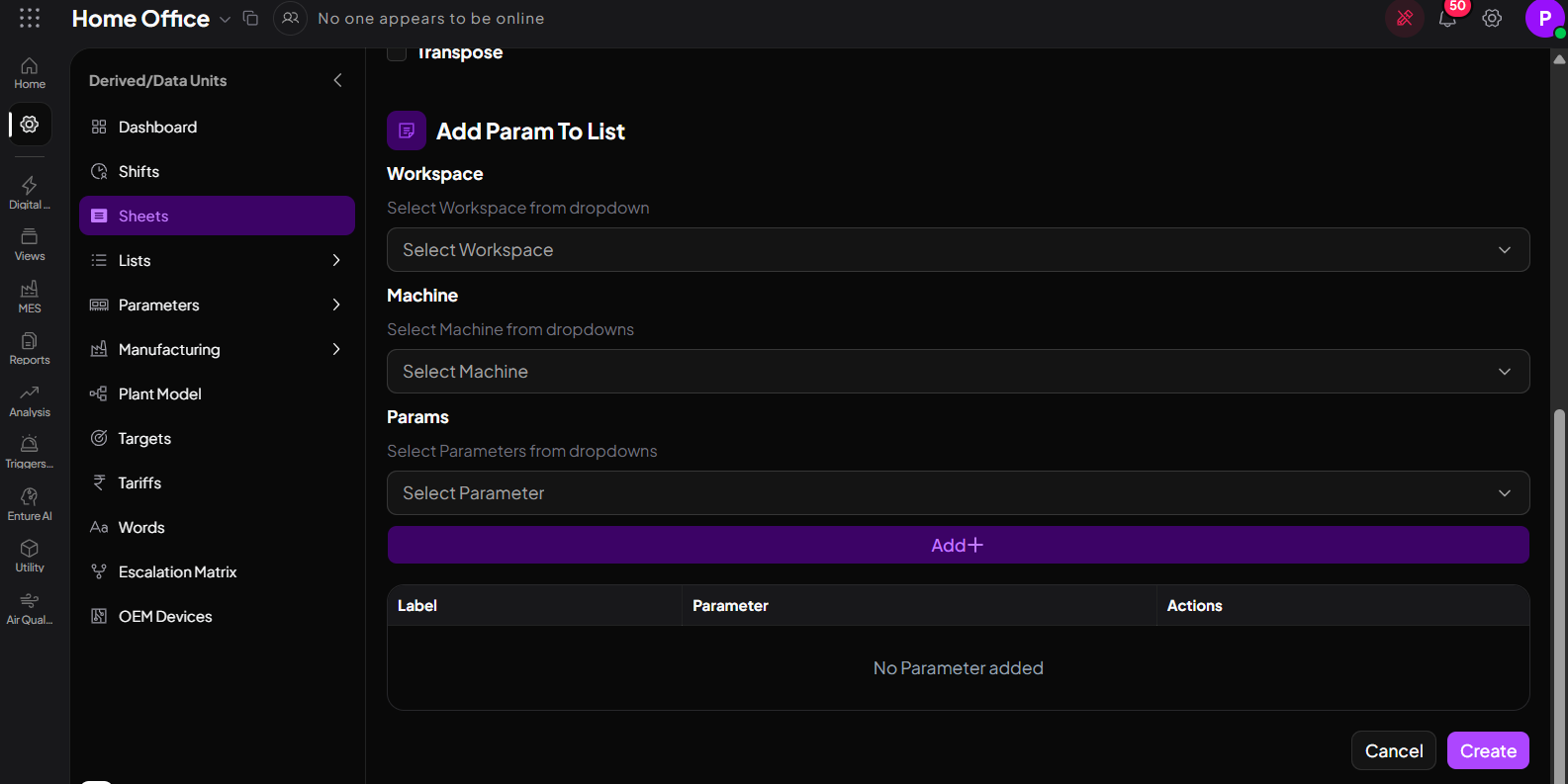The height and width of the screenshot is (784, 1568).
Task: Open Words in the sidebar
Action: [x=217, y=527]
